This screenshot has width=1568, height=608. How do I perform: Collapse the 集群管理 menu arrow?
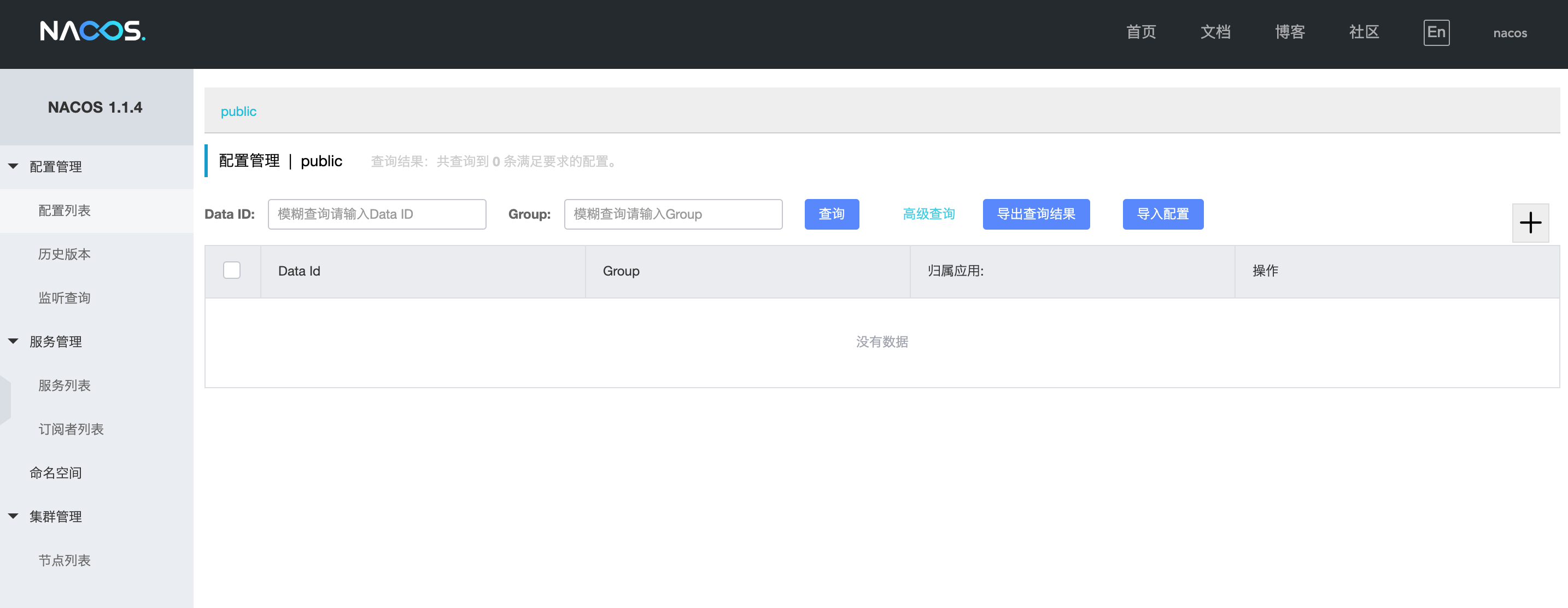[13, 516]
